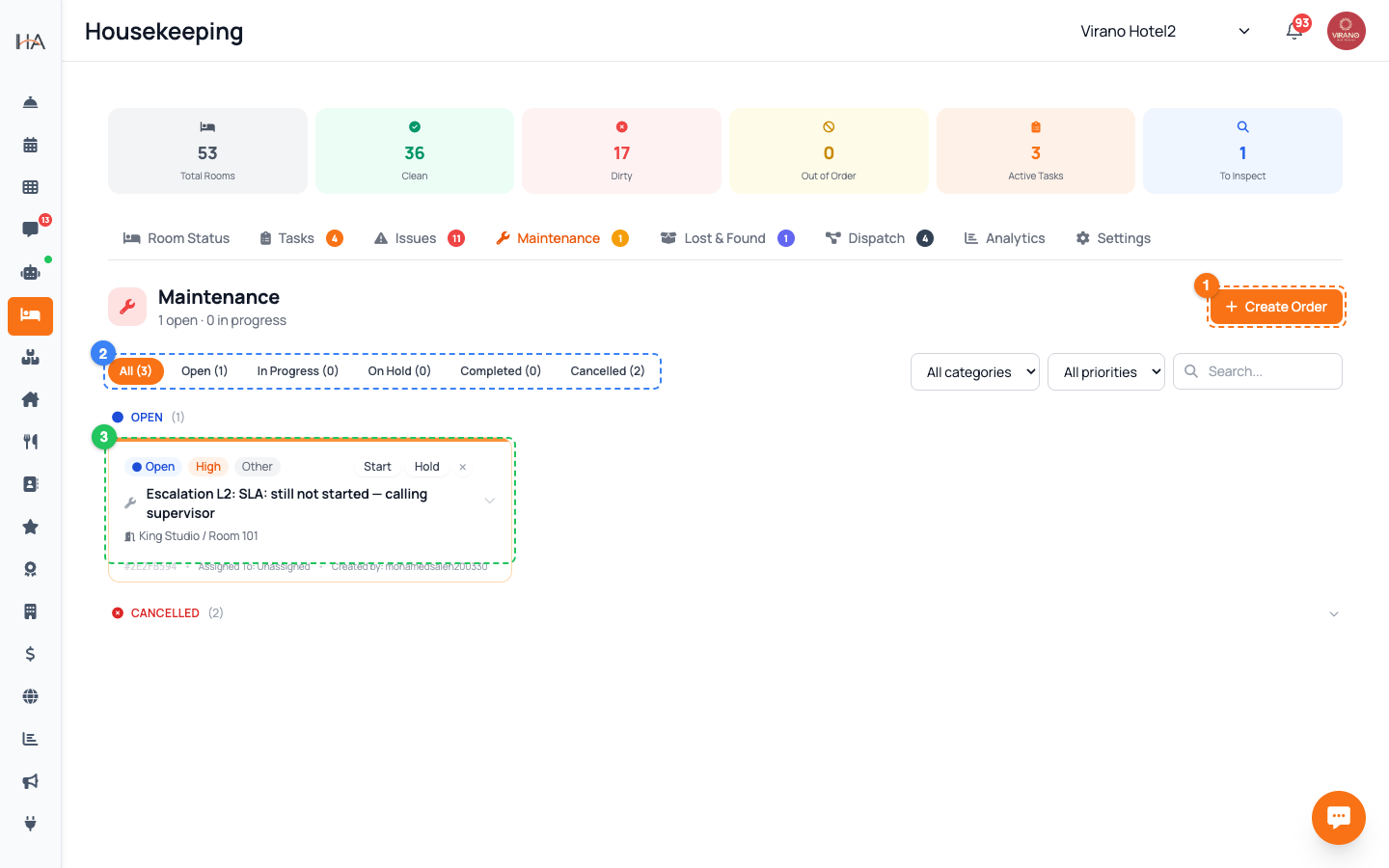Open the Virano user avatar menu
The width and height of the screenshot is (1389, 868).
pyautogui.click(x=1346, y=31)
